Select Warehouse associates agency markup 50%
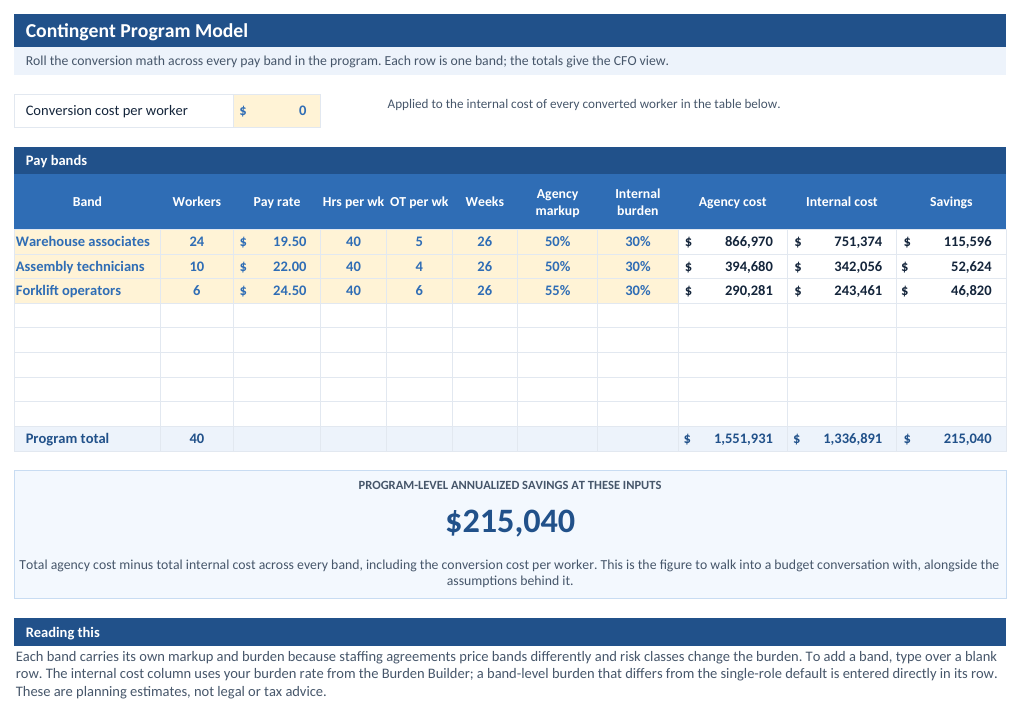1021x715 pixels. click(x=557, y=242)
